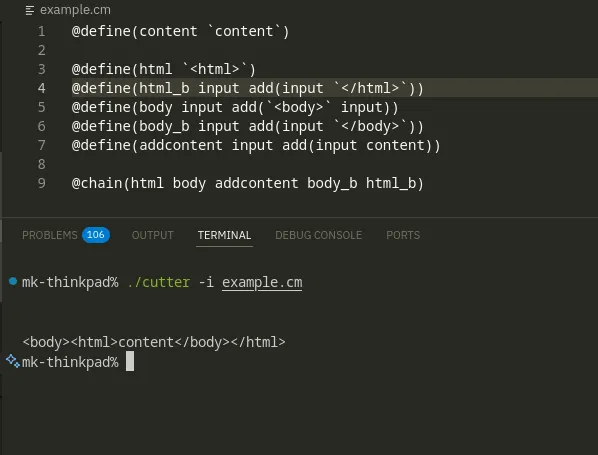Click line number 9 in the gutter

tap(42, 183)
